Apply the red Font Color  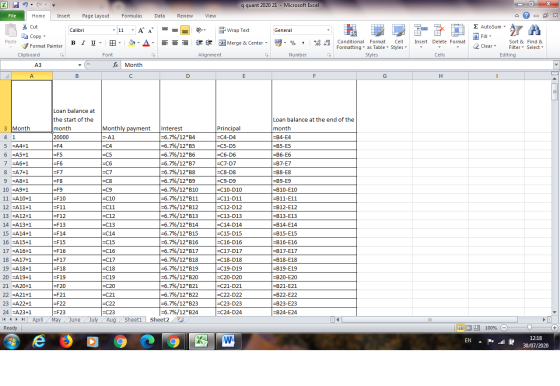[146, 43]
